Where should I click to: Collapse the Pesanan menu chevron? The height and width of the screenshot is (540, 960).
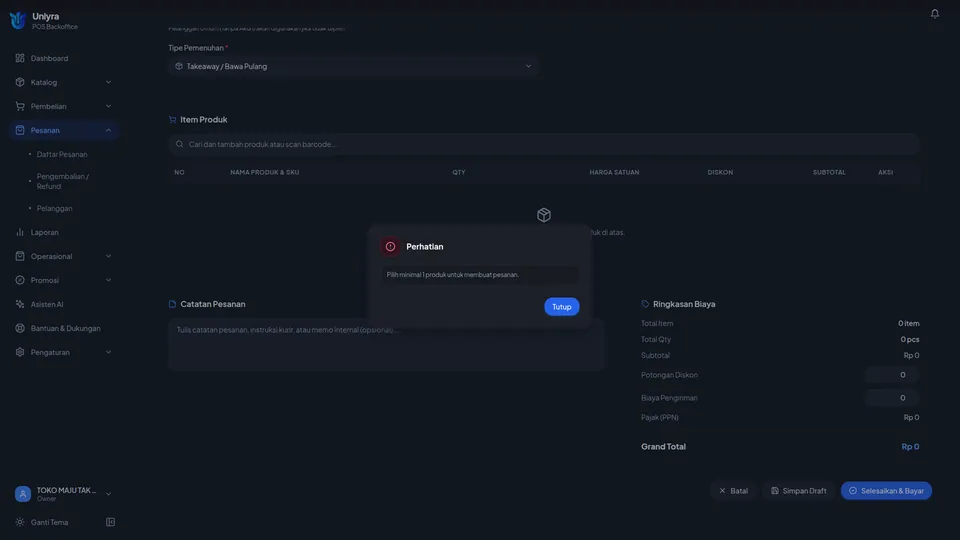pyautogui.click(x=108, y=130)
